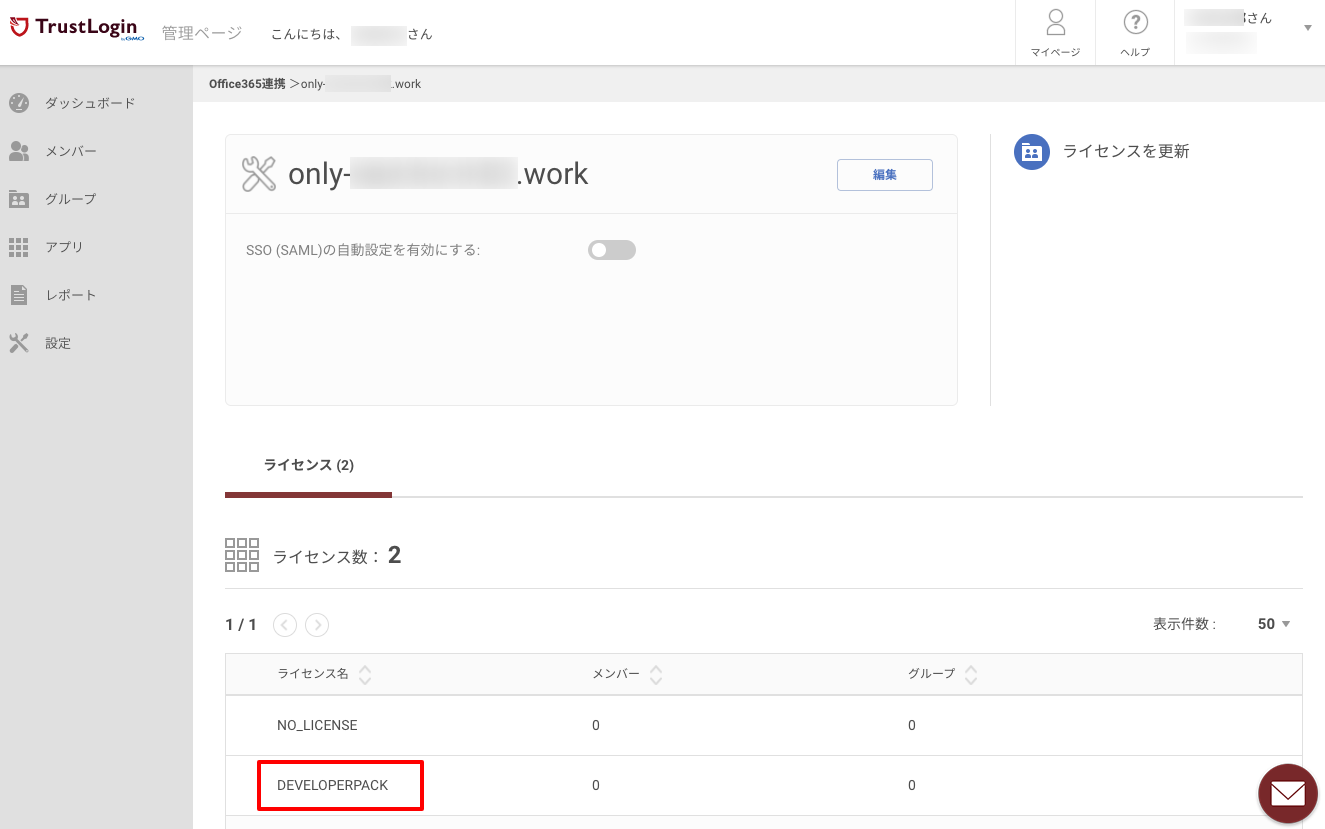This screenshot has width=1325, height=829.
Task: Open メンバー in the sidebar
Action: [x=71, y=151]
